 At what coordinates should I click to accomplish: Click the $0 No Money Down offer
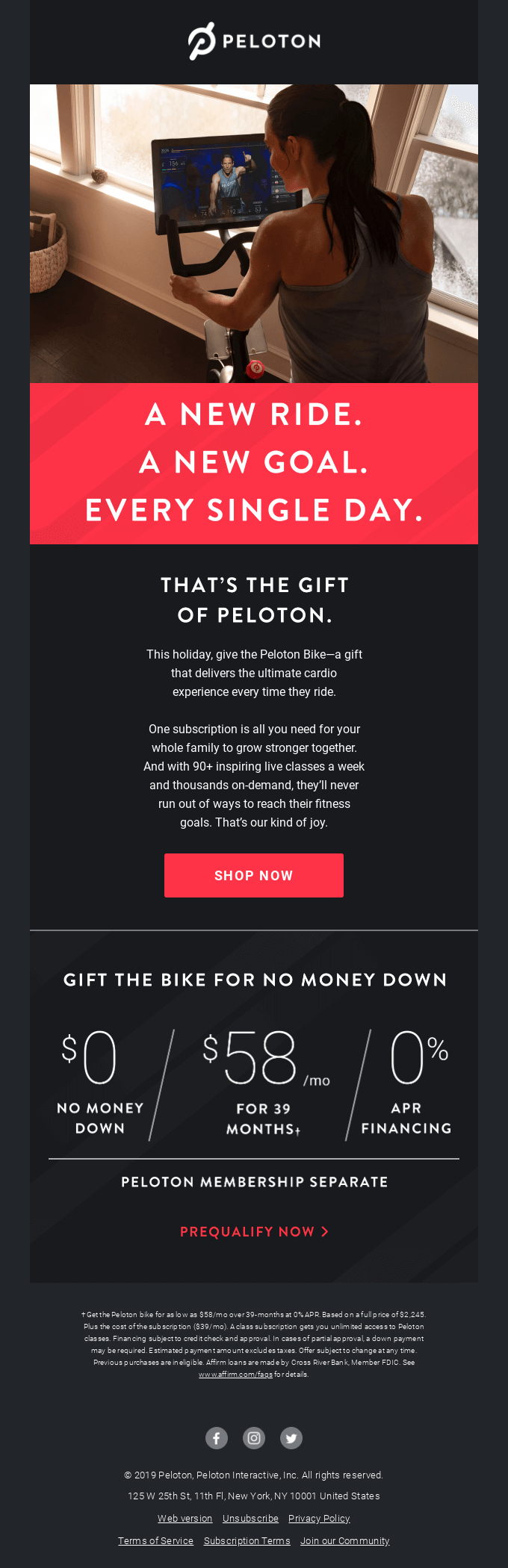100,1083
